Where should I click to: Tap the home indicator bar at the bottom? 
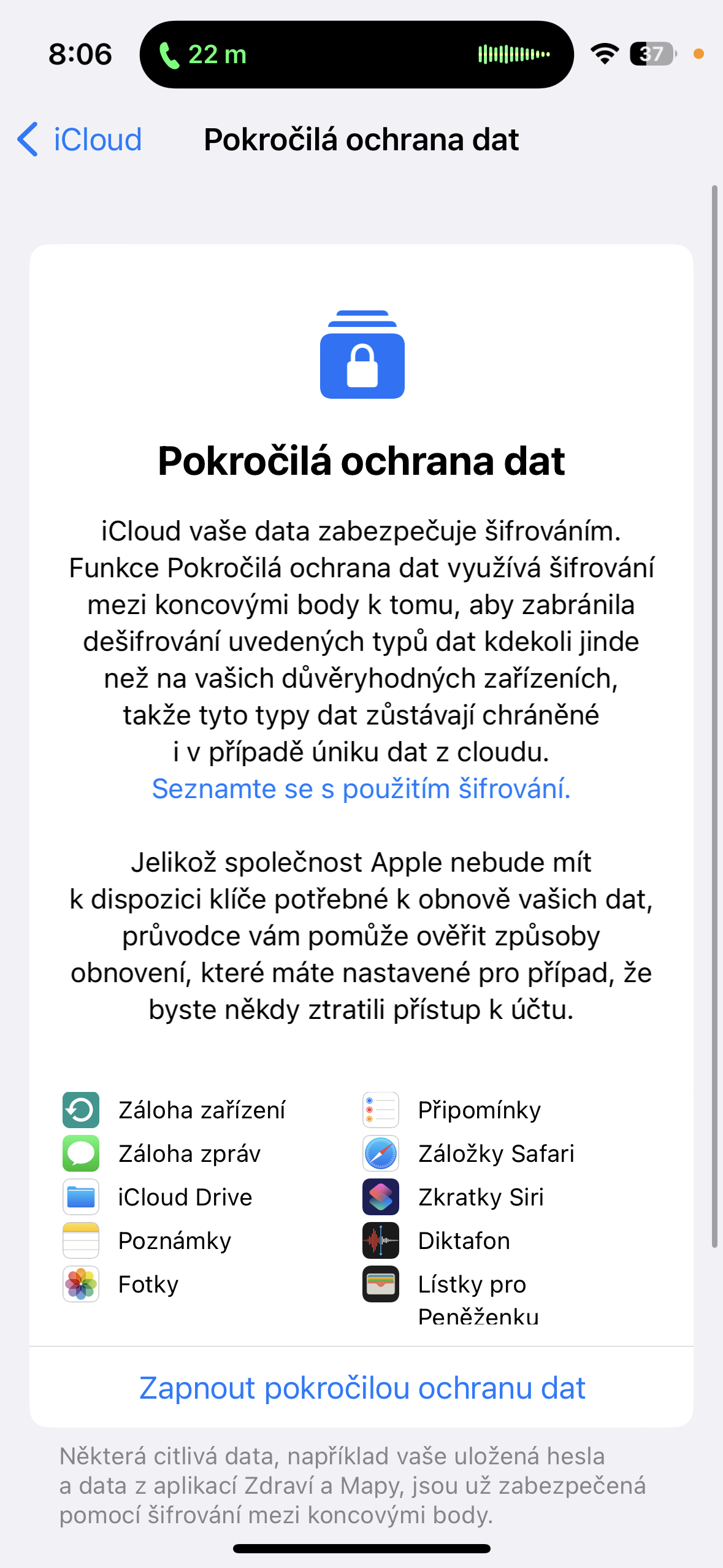pos(362,1548)
